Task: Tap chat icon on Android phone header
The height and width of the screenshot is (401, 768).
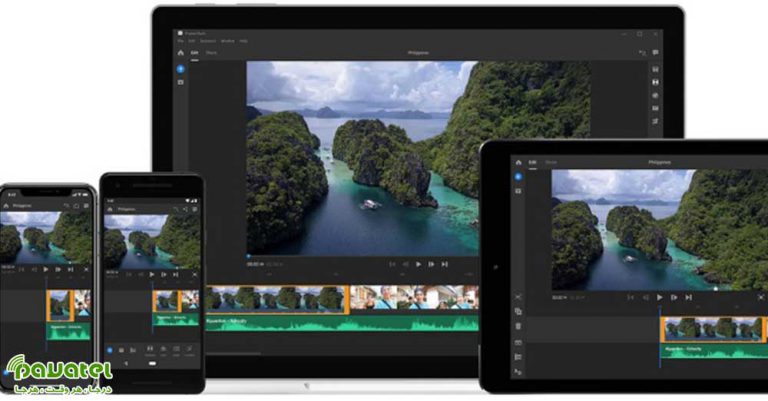Action: coord(194,209)
